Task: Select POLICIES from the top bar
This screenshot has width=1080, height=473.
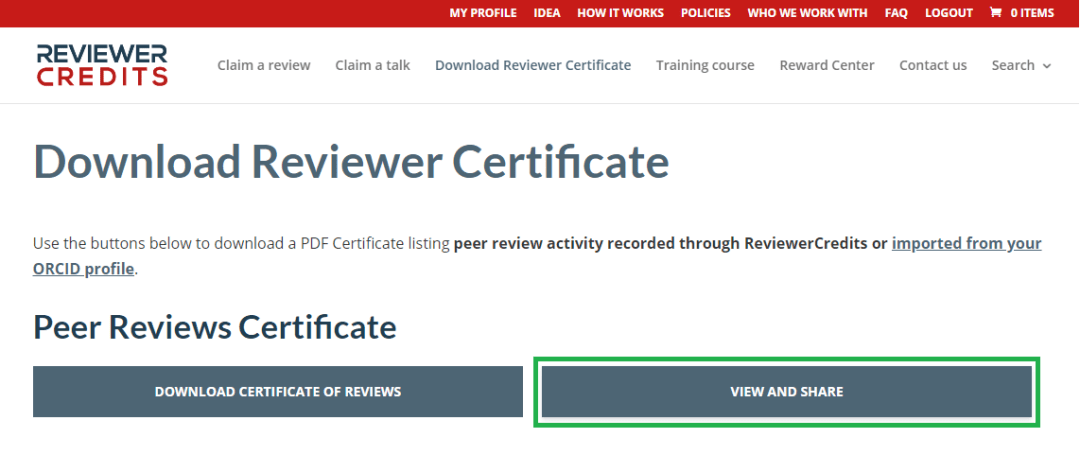Action: point(705,13)
